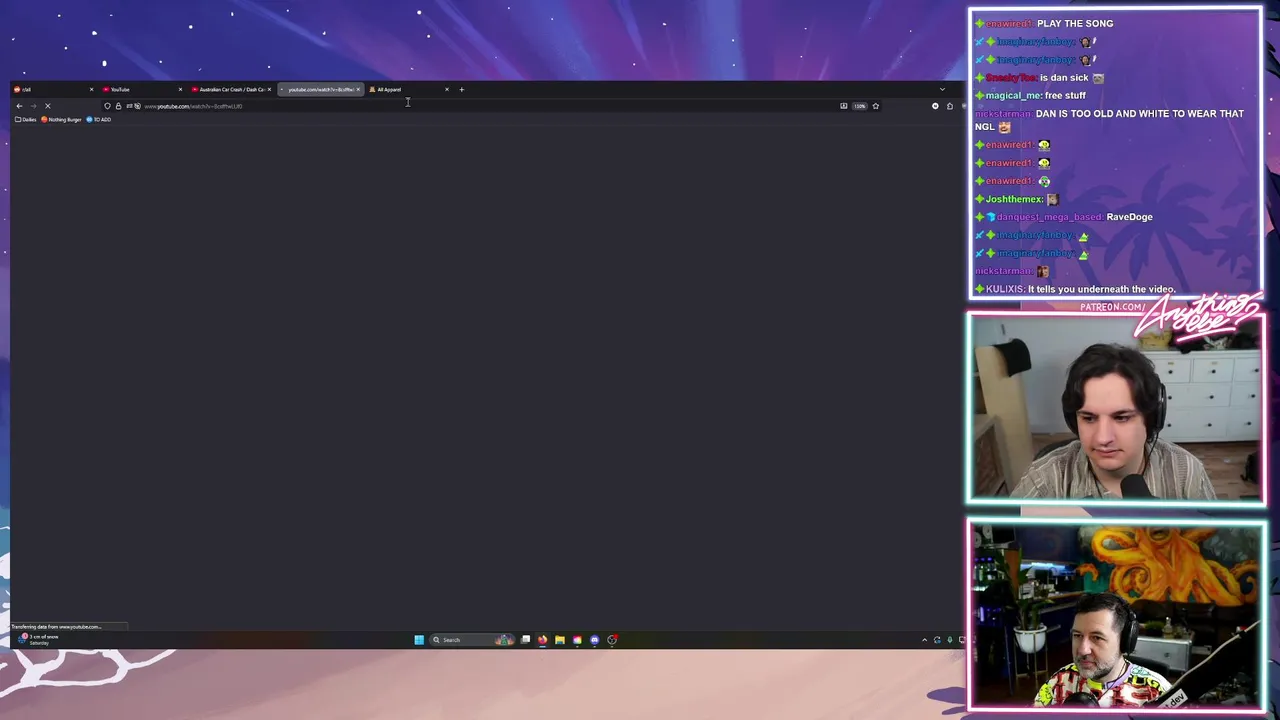Open the extensions puzzle icon

coord(950,106)
